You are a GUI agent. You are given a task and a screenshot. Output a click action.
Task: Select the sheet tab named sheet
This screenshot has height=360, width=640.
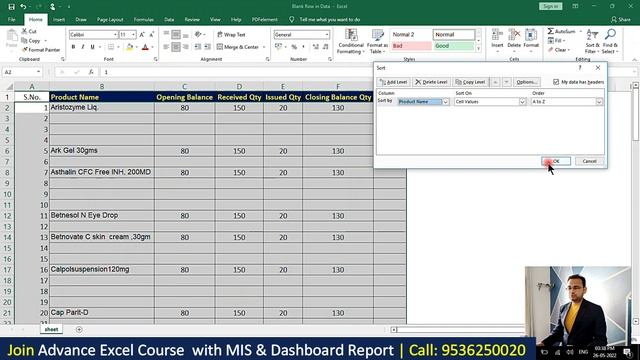pyautogui.click(x=51, y=329)
